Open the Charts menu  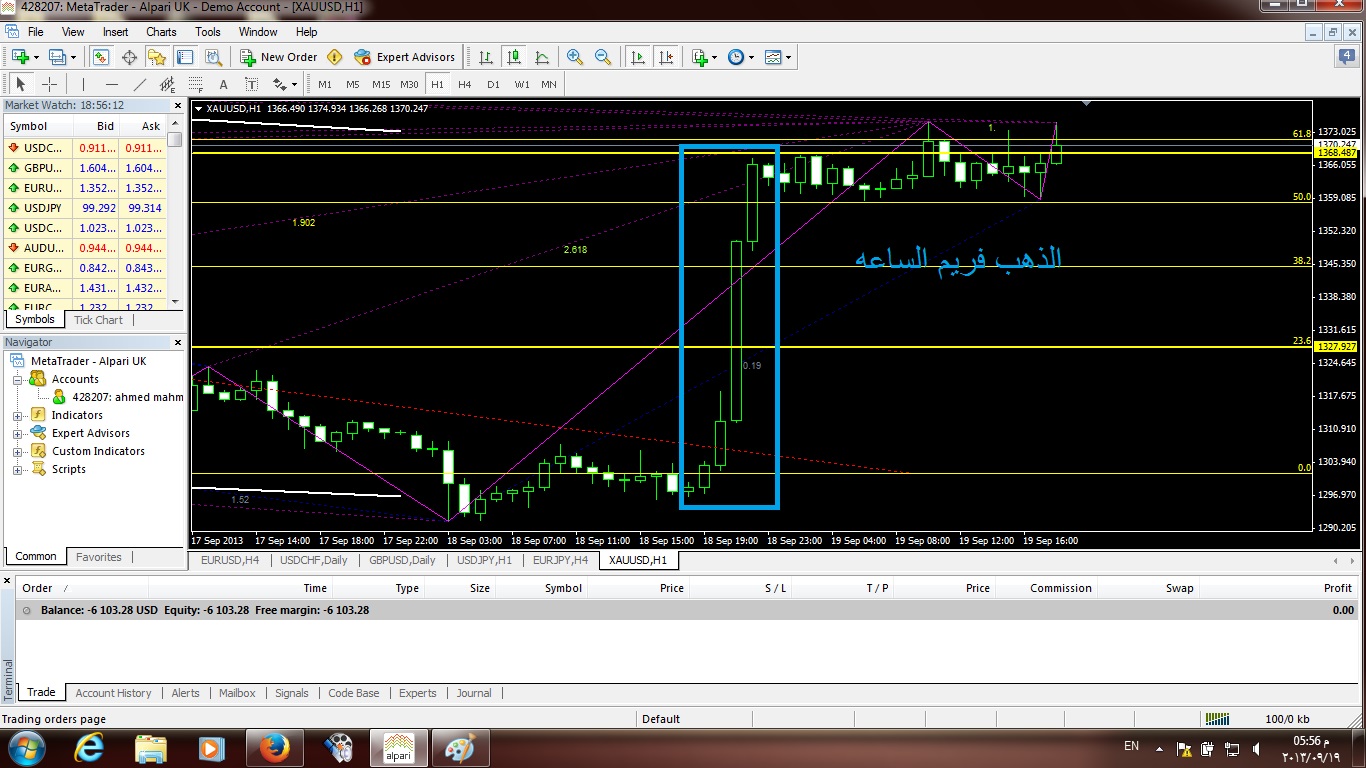[161, 32]
